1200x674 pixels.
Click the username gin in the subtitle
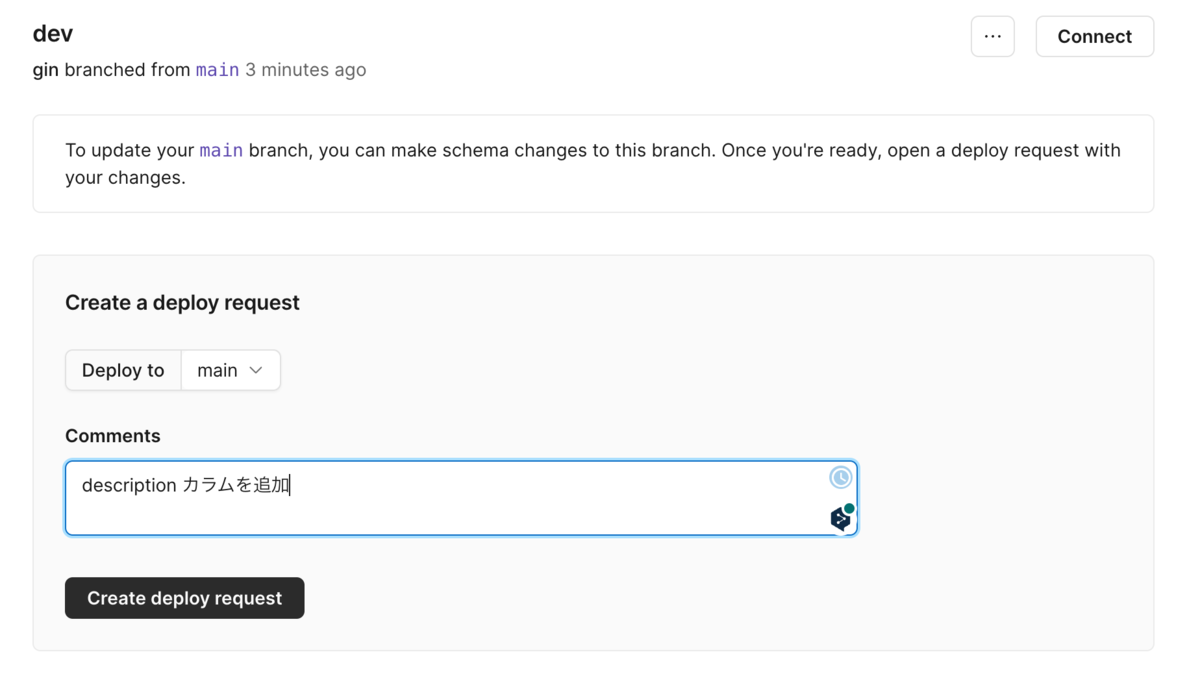tap(45, 70)
